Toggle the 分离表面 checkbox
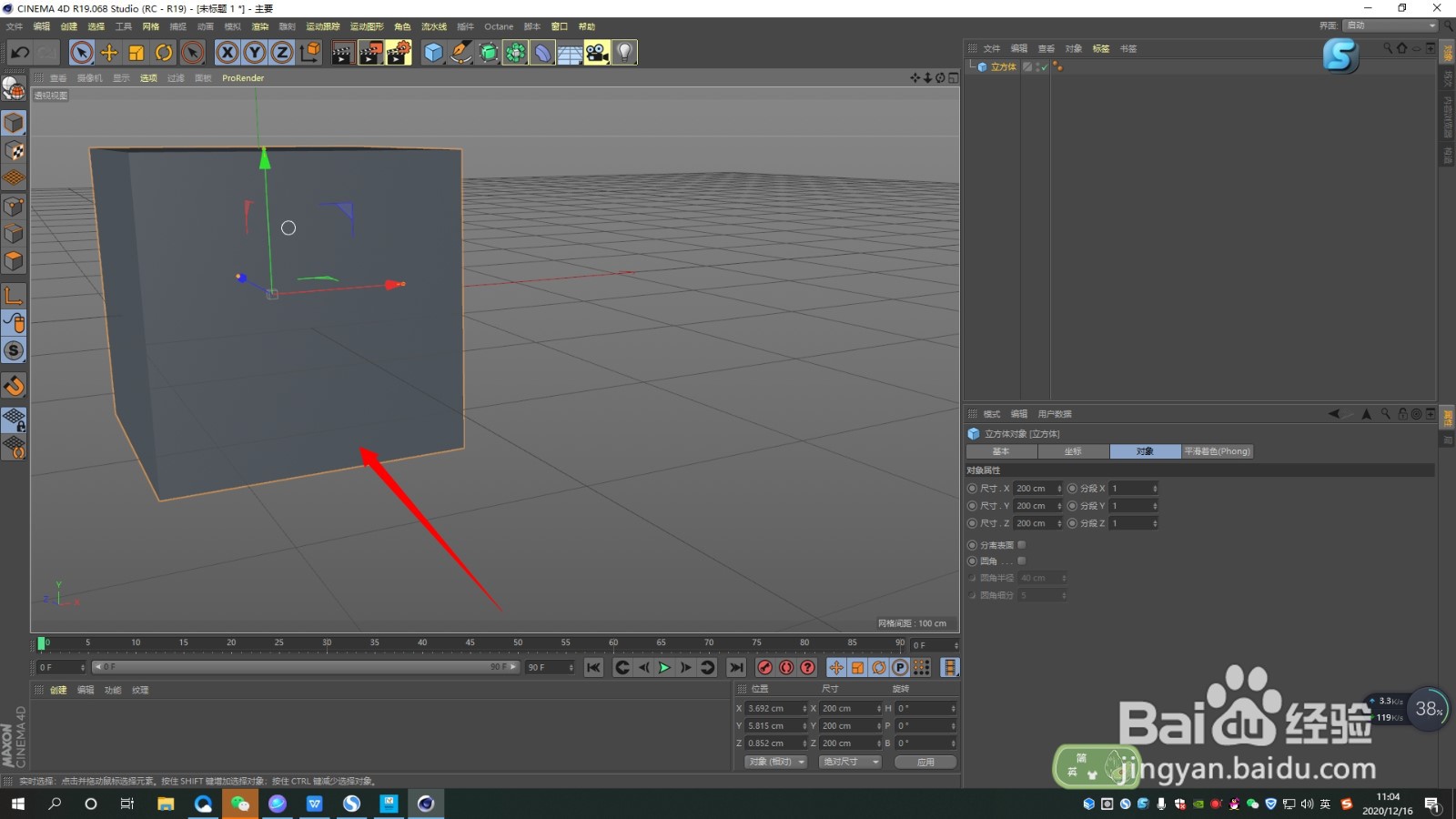Screen dimensions: 1456x819 [x=1021, y=545]
